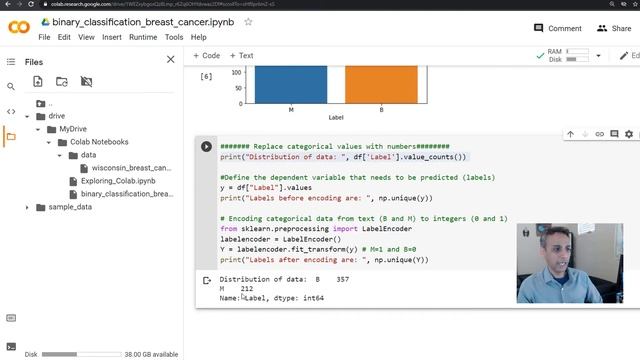Collapse the Colab Notebooks folder

click(49, 142)
